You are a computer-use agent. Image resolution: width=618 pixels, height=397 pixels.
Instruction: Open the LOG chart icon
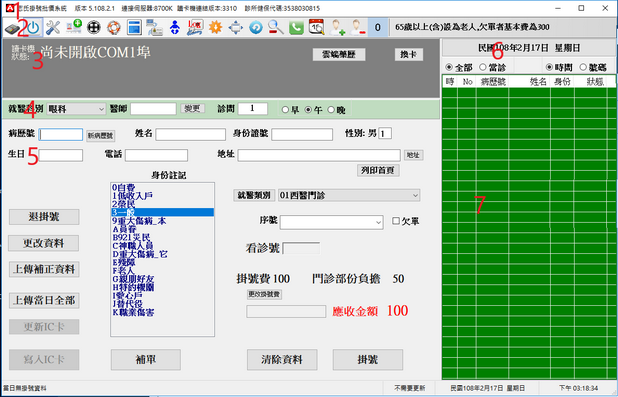tap(195, 27)
